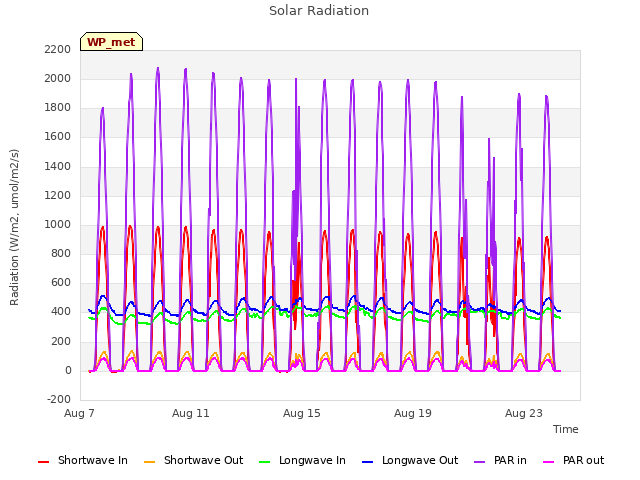640x480 pixels.
Task: Click the orange Shortwave Out legend swatch
Action: [x=149, y=462]
